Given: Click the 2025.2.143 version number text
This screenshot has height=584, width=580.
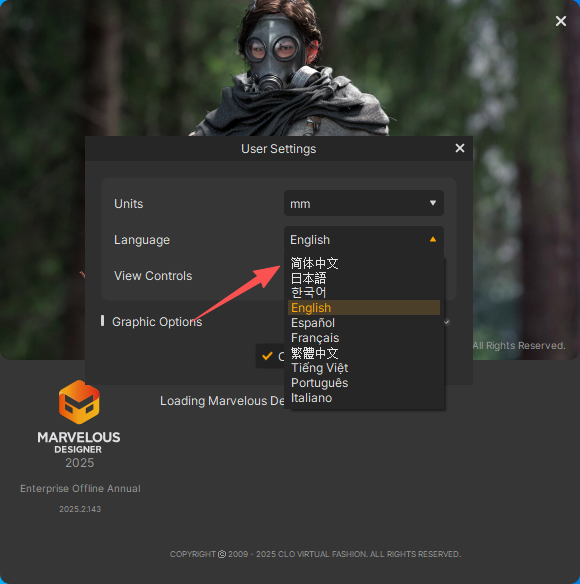Looking at the screenshot, I should (80, 509).
